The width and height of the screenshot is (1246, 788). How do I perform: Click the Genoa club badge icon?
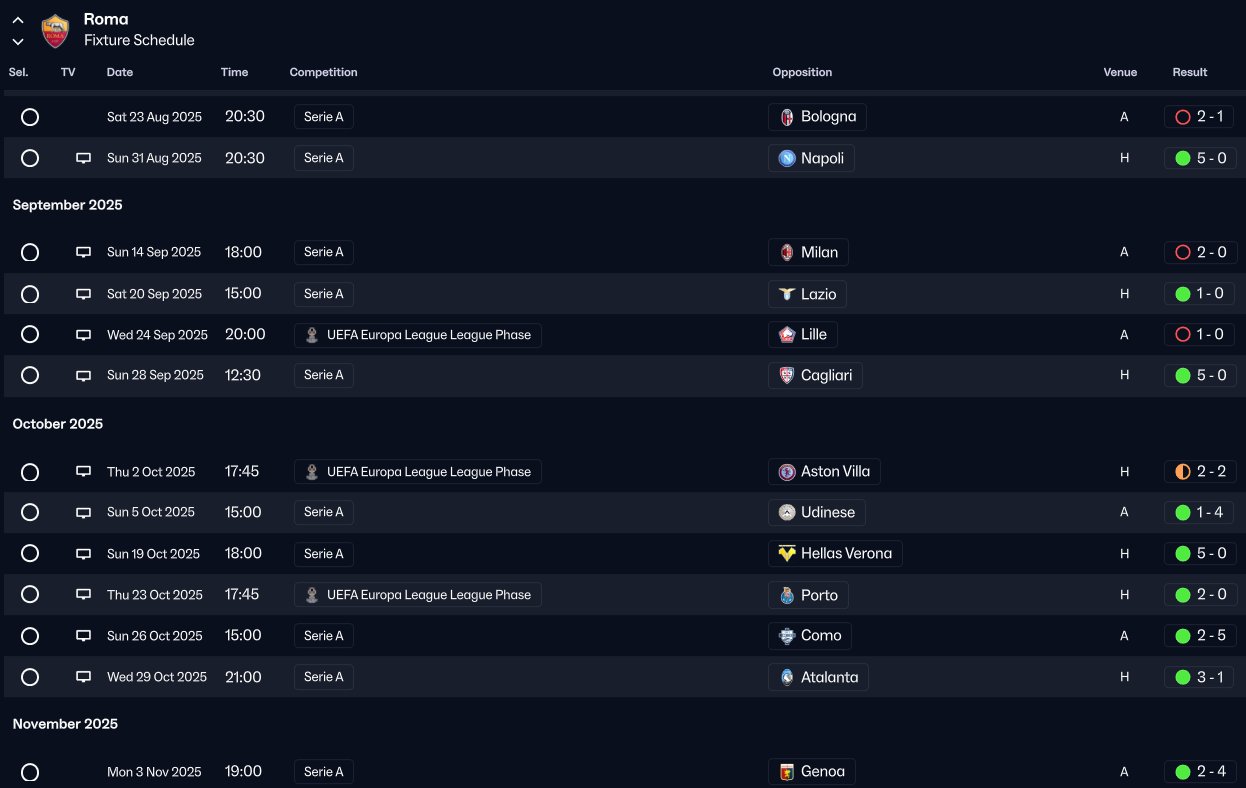pos(787,772)
